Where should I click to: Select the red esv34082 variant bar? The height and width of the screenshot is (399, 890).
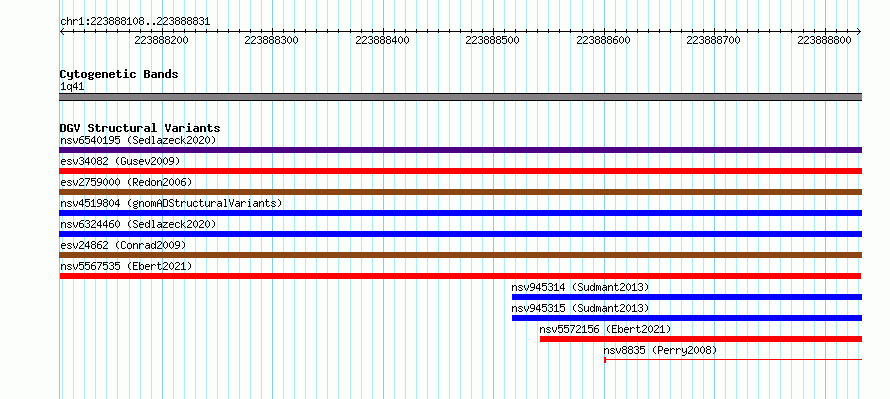pos(460,171)
